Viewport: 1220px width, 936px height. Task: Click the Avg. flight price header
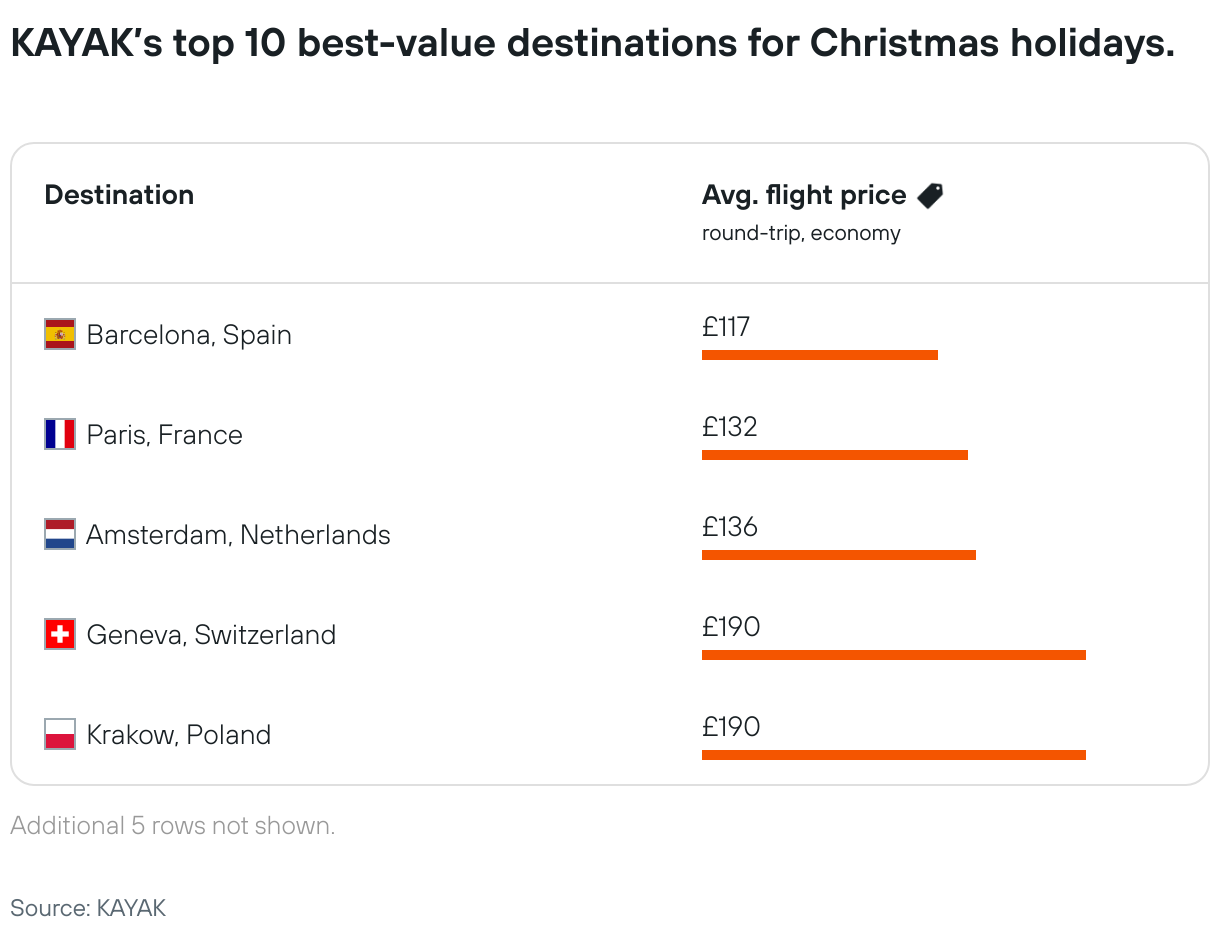pyautogui.click(x=804, y=195)
